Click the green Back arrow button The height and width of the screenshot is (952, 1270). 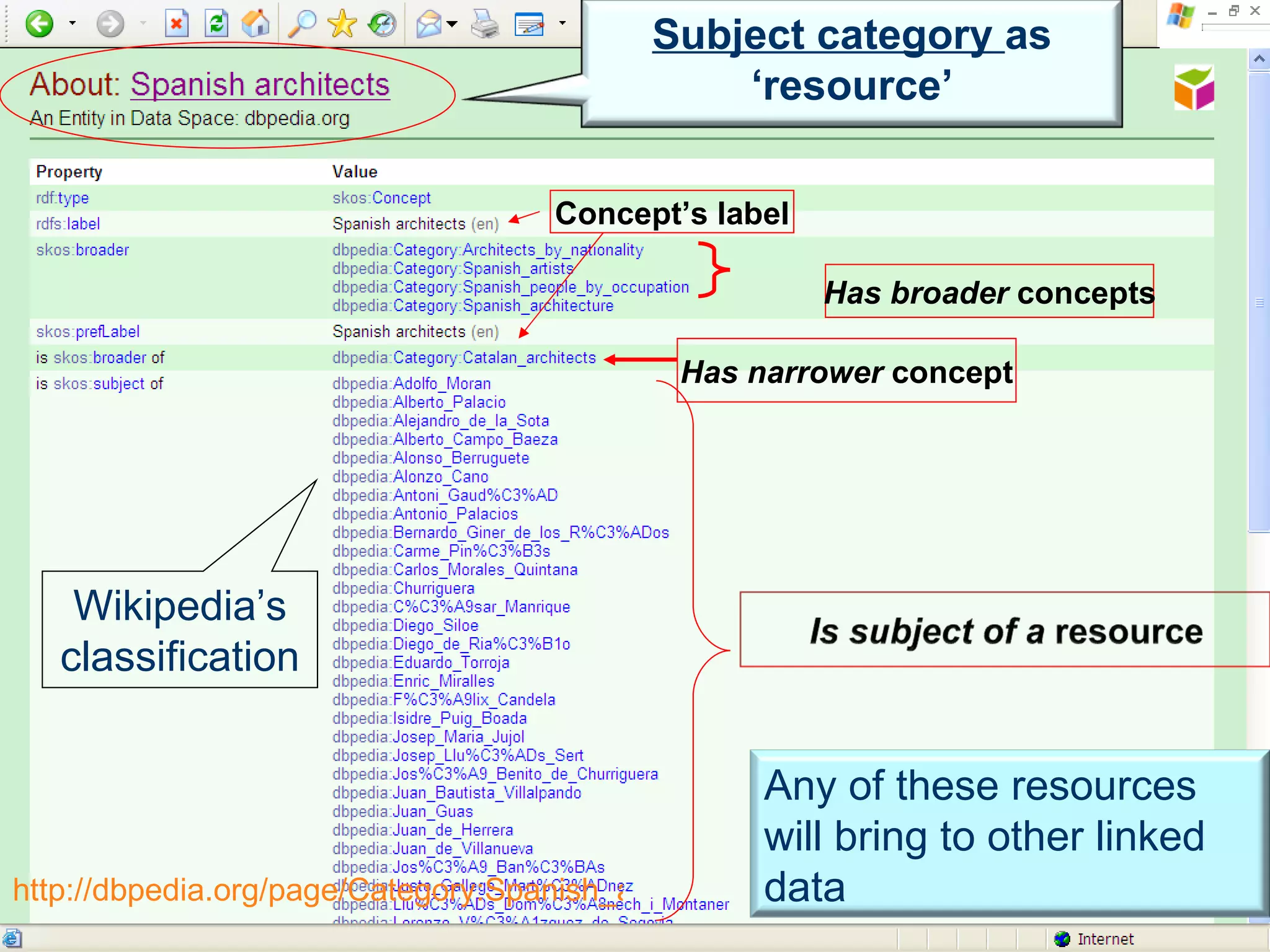(x=40, y=24)
